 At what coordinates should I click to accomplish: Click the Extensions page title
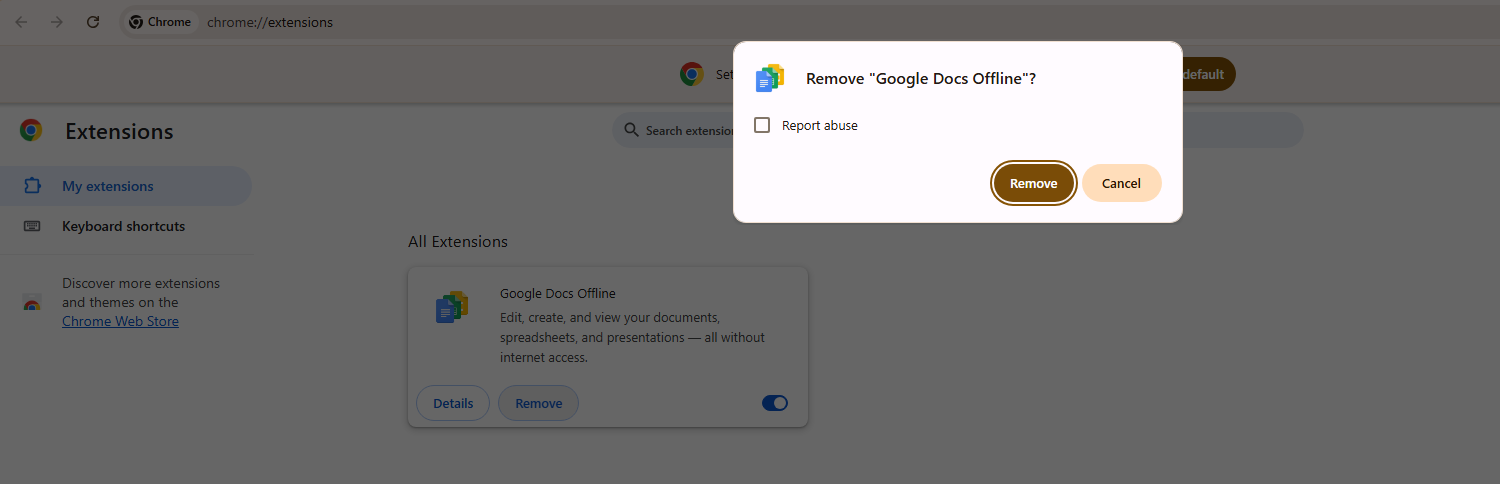tap(119, 131)
